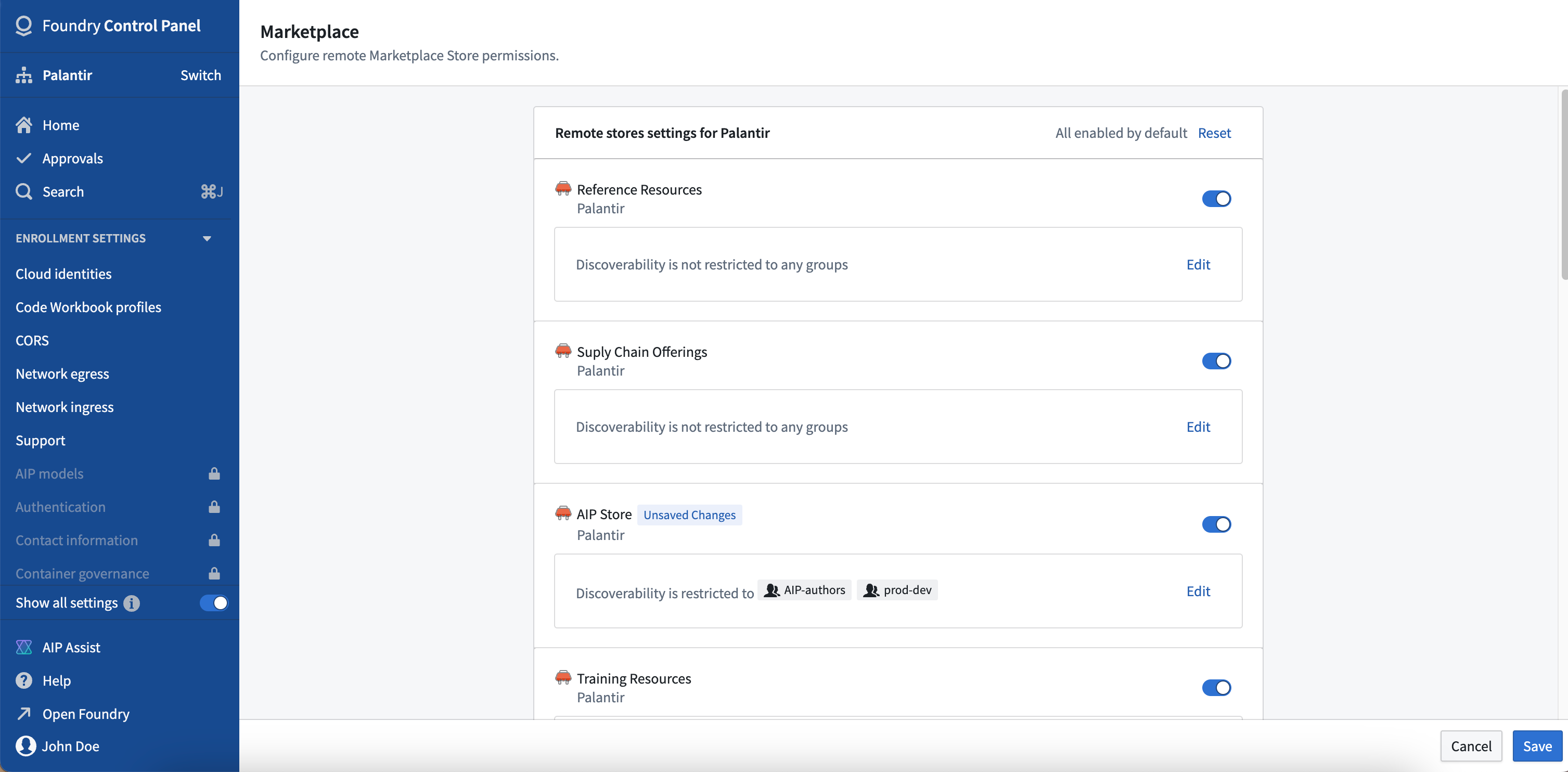1568x772 pixels.
Task: Click Switch next to Palantir organization
Action: pos(201,75)
